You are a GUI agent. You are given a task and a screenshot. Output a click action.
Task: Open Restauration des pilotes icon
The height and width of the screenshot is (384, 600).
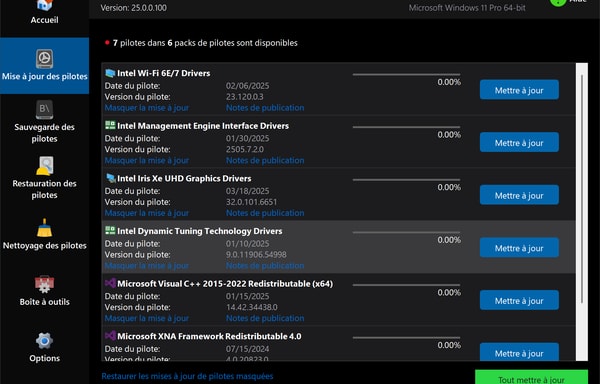tap(44, 166)
